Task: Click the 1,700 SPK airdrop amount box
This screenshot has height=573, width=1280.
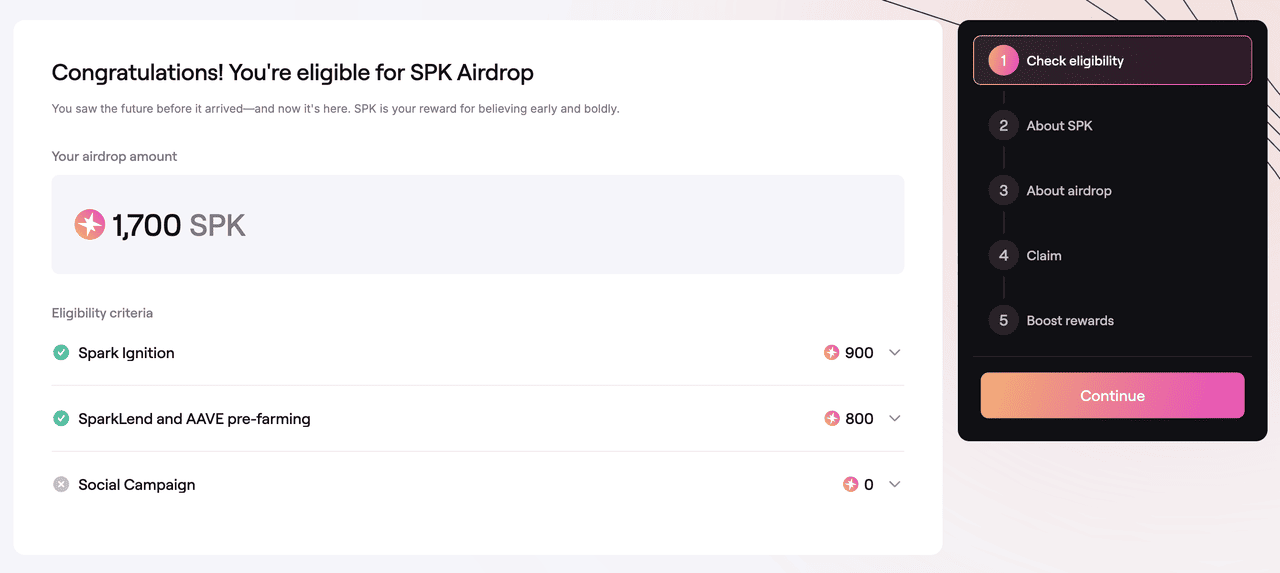Action: [x=477, y=225]
